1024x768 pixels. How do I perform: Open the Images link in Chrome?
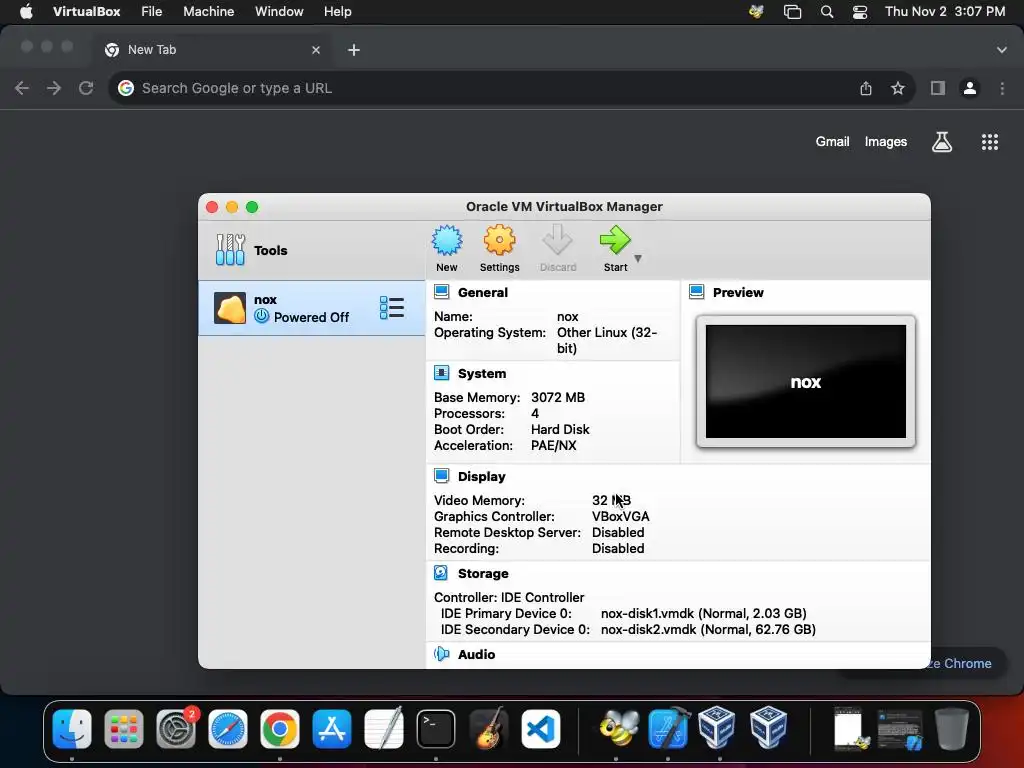[886, 142]
